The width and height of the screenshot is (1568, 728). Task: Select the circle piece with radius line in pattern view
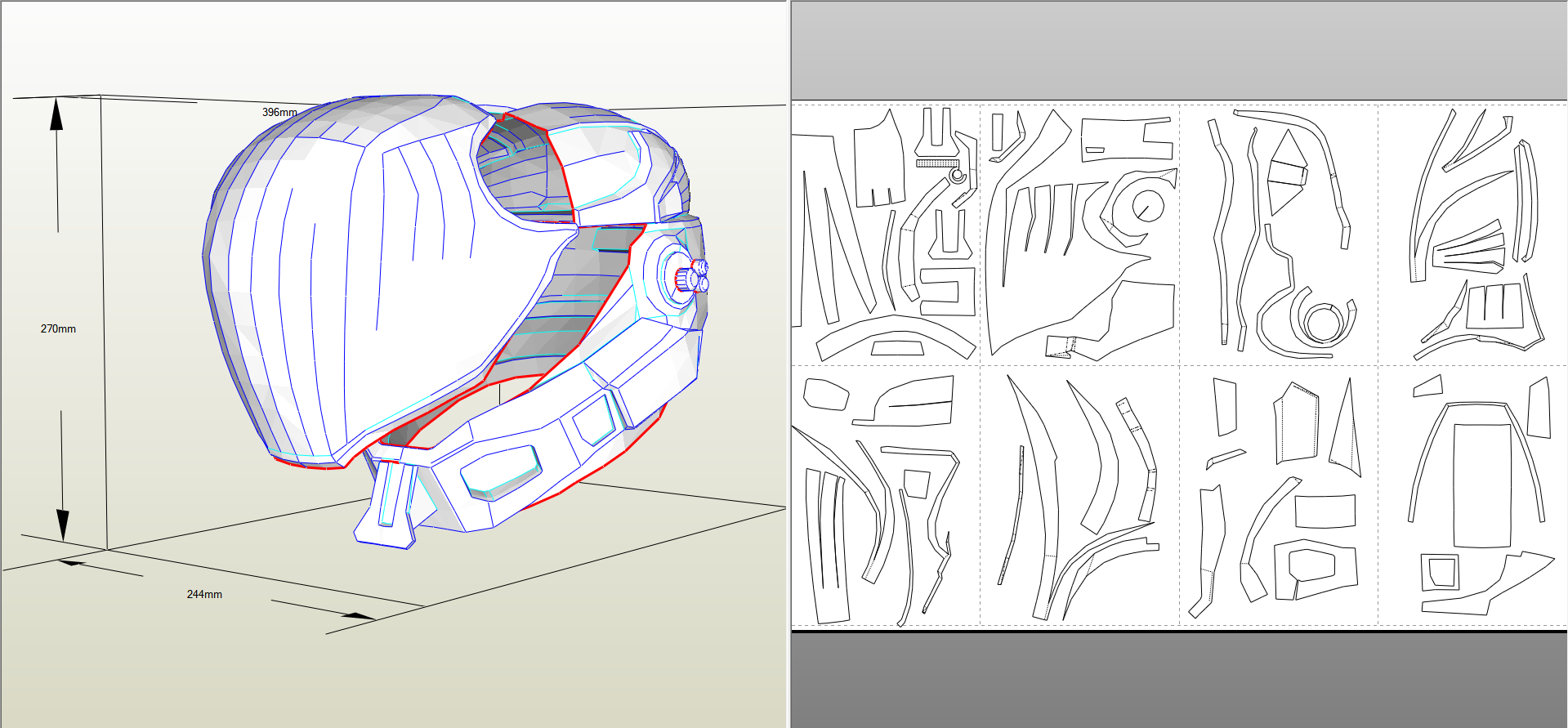point(1148,206)
